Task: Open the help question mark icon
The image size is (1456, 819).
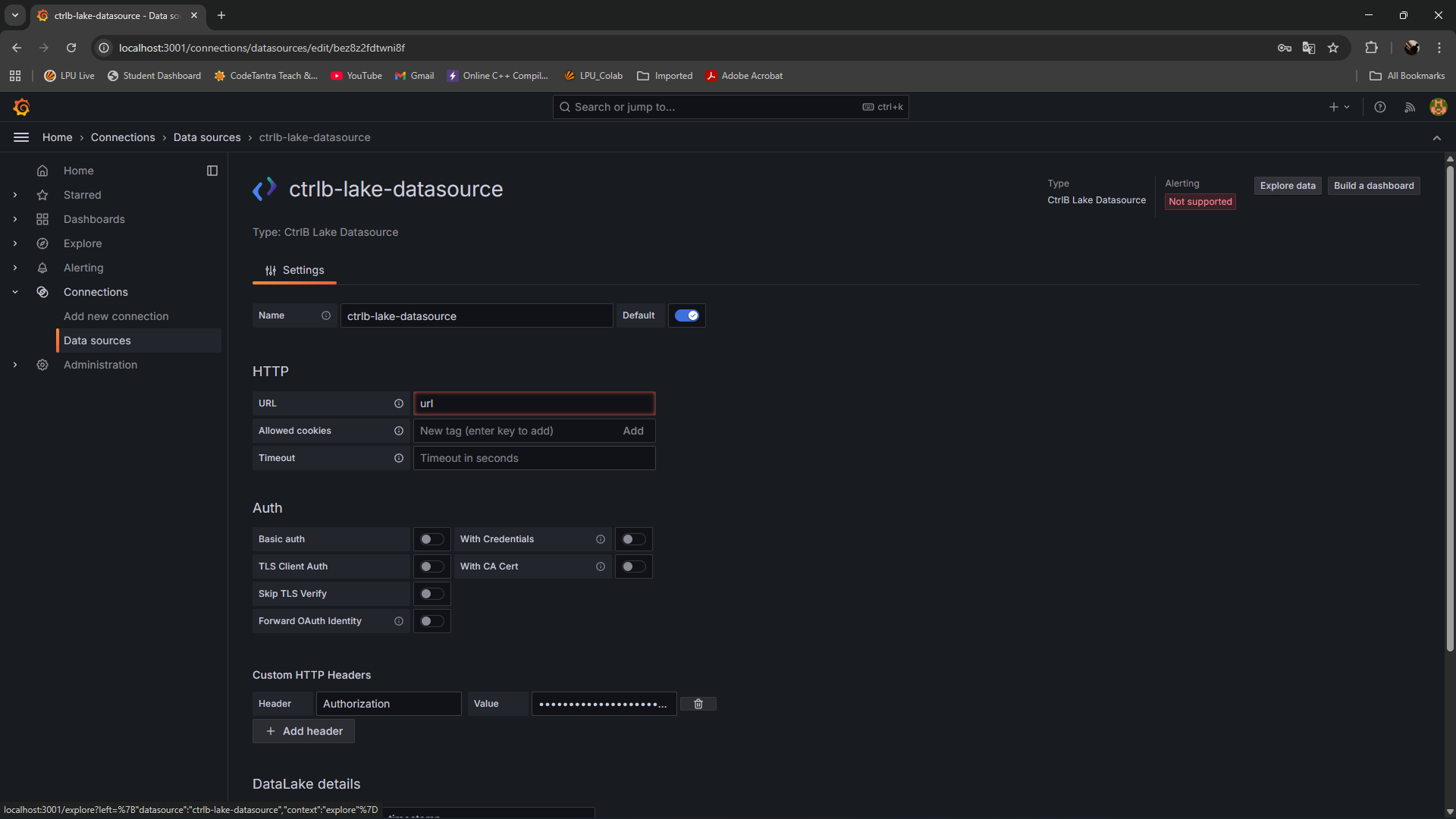Action: tap(1380, 107)
